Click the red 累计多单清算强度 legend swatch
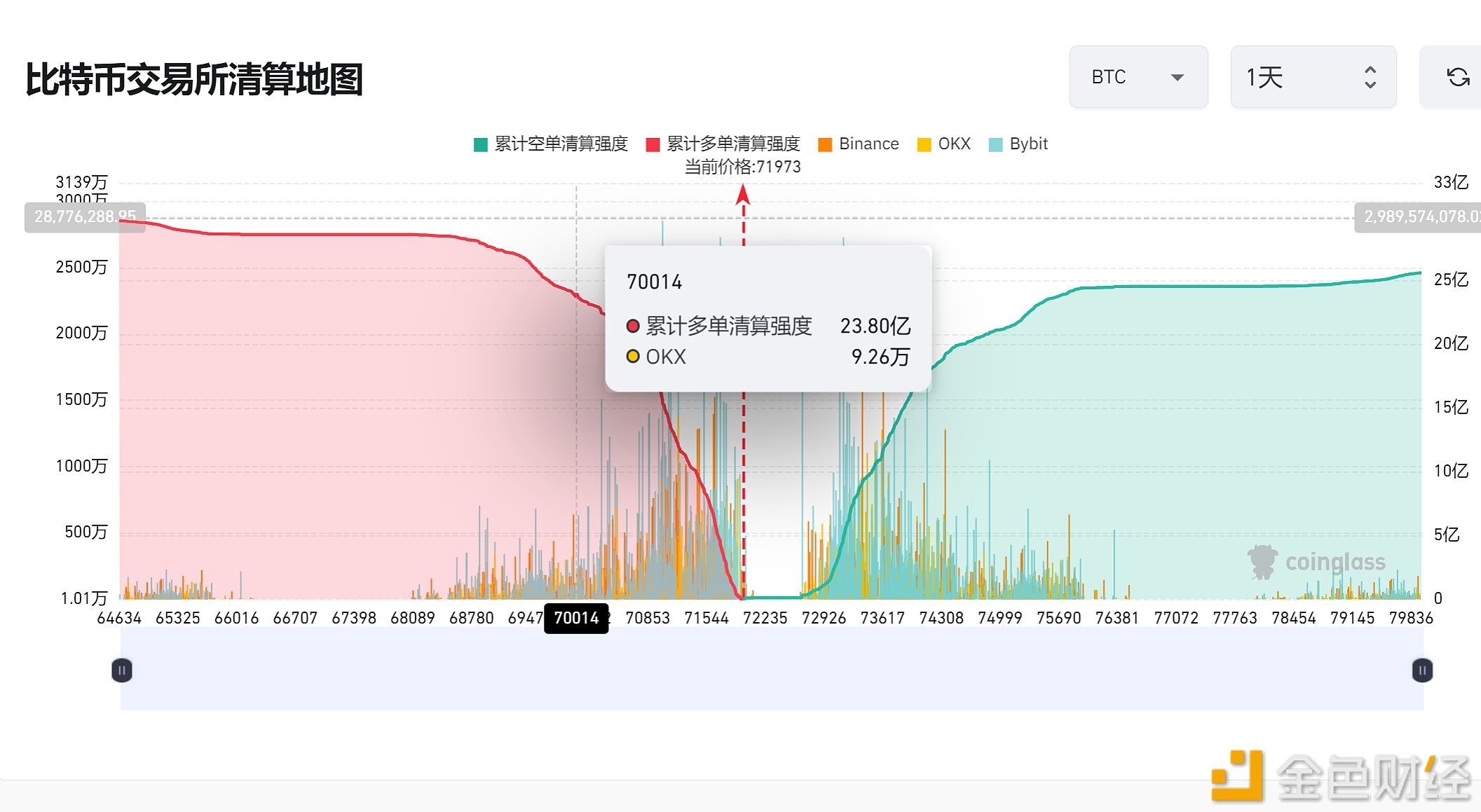 (653, 145)
